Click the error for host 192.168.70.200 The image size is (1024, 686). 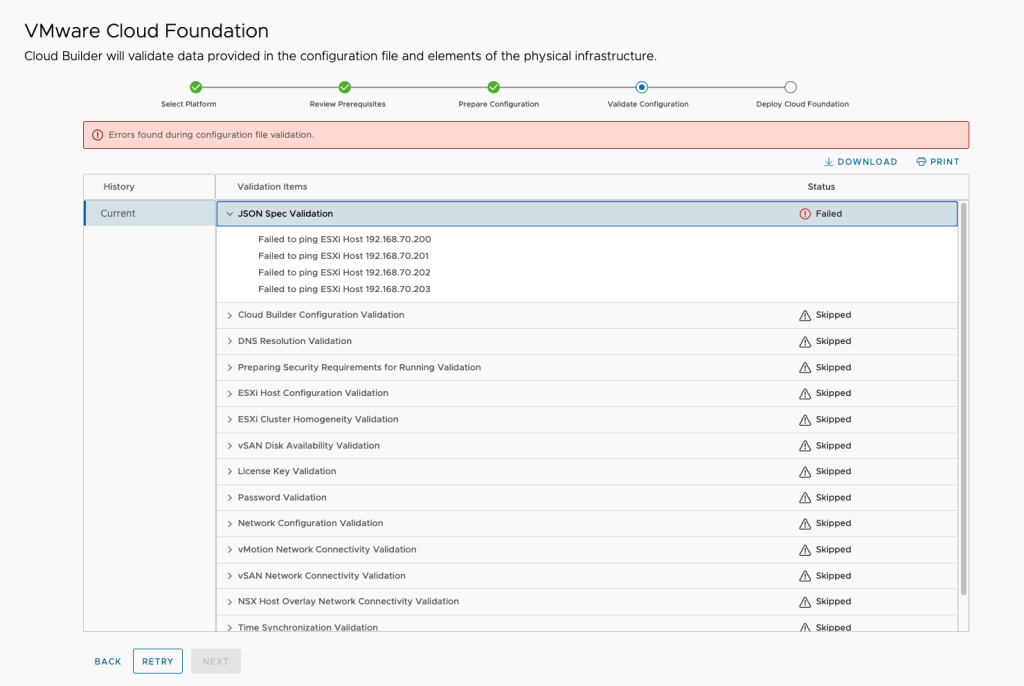click(x=344, y=239)
